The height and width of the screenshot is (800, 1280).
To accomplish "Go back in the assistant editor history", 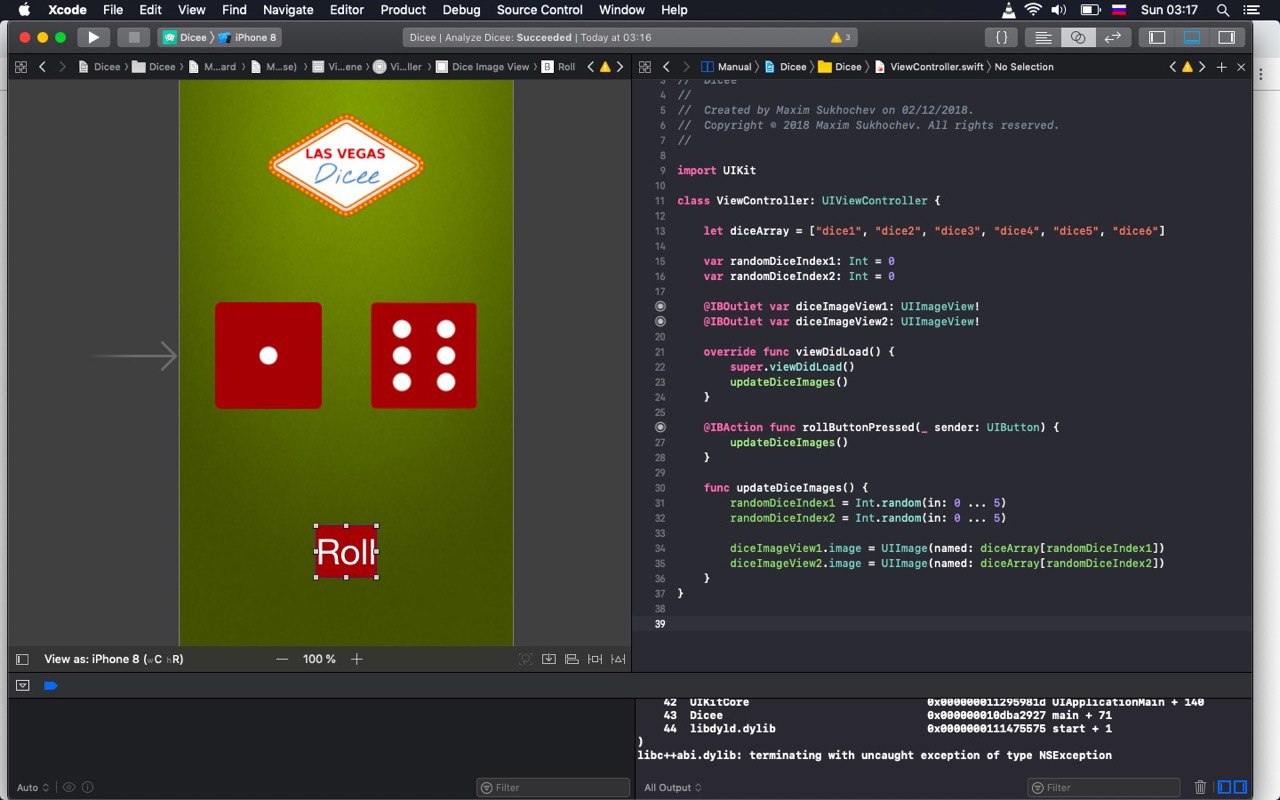I will (x=666, y=67).
